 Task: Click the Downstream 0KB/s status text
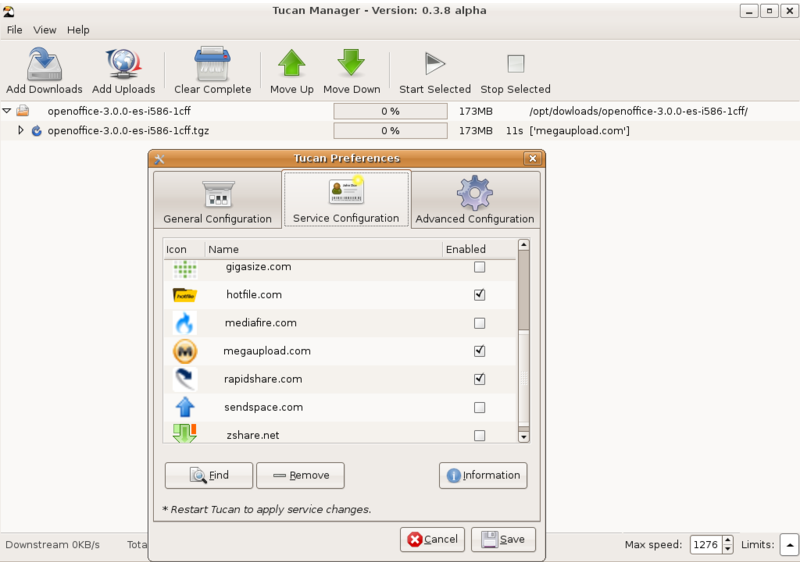pyautogui.click(x=53, y=545)
